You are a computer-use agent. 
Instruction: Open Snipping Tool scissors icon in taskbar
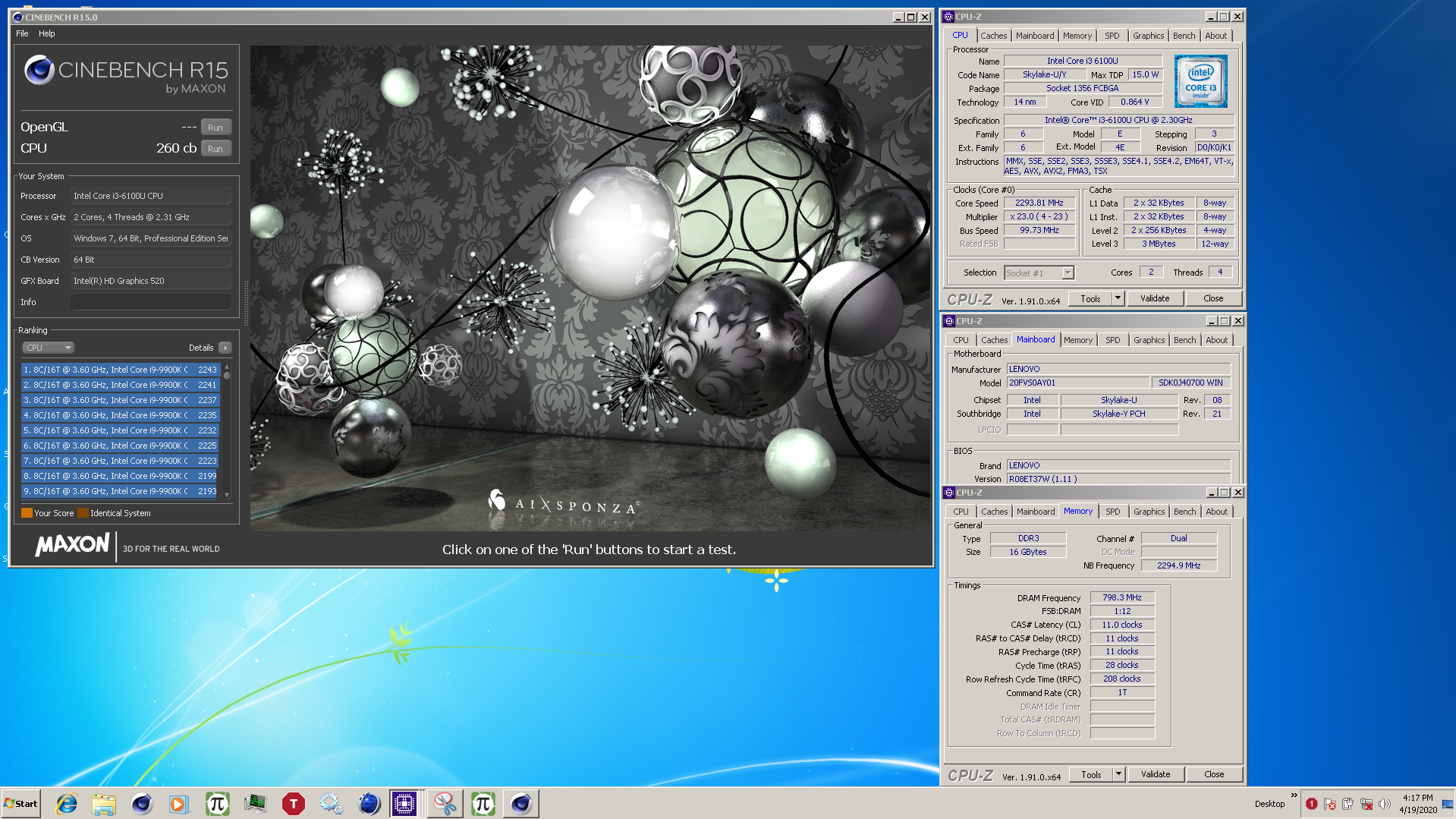tap(445, 804)
